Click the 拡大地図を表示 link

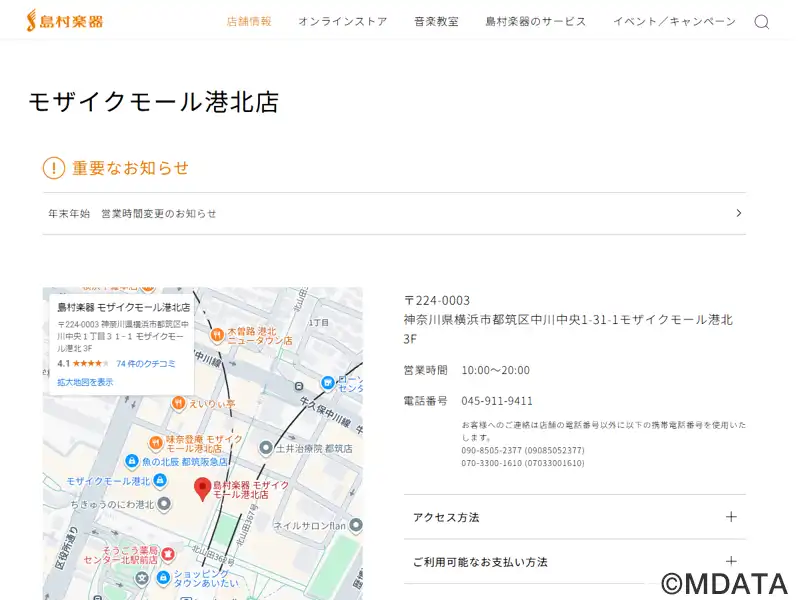[85, 382]
